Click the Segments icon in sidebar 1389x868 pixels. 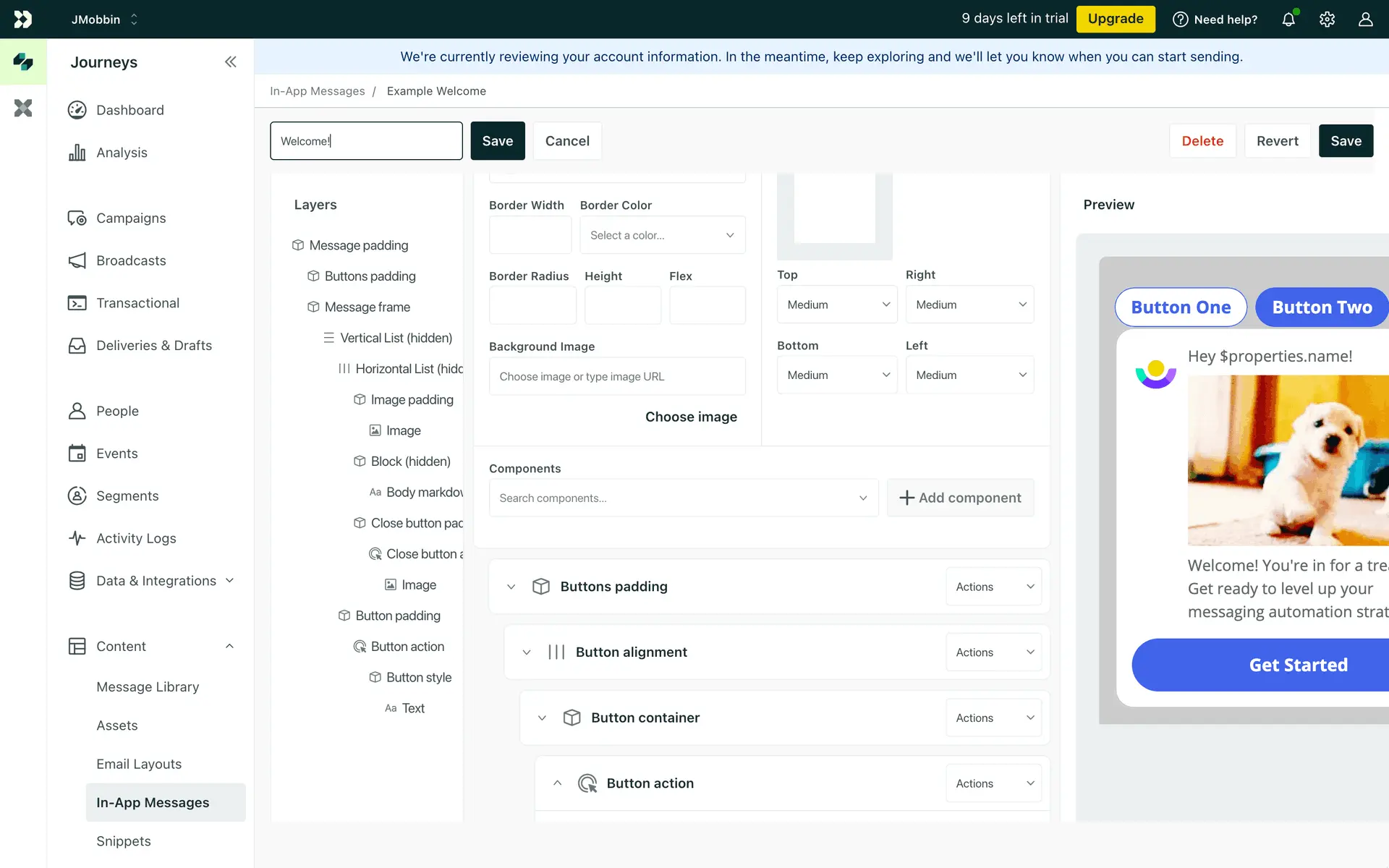[77, 495]
